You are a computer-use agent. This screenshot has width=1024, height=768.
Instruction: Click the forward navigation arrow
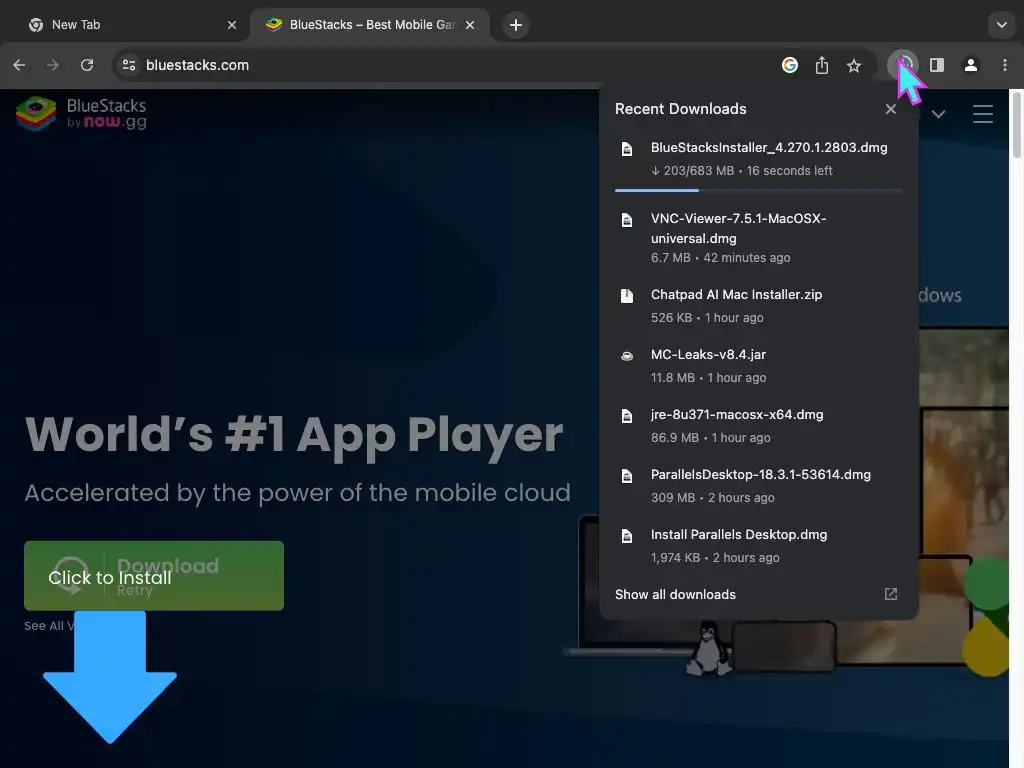coord(53,65)
